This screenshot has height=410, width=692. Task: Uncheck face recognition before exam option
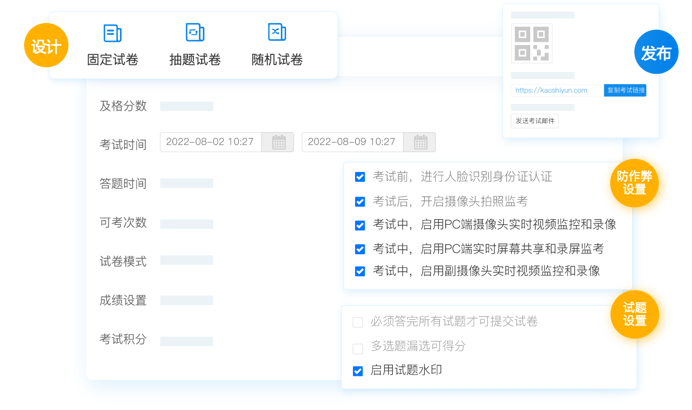(360, 177)
